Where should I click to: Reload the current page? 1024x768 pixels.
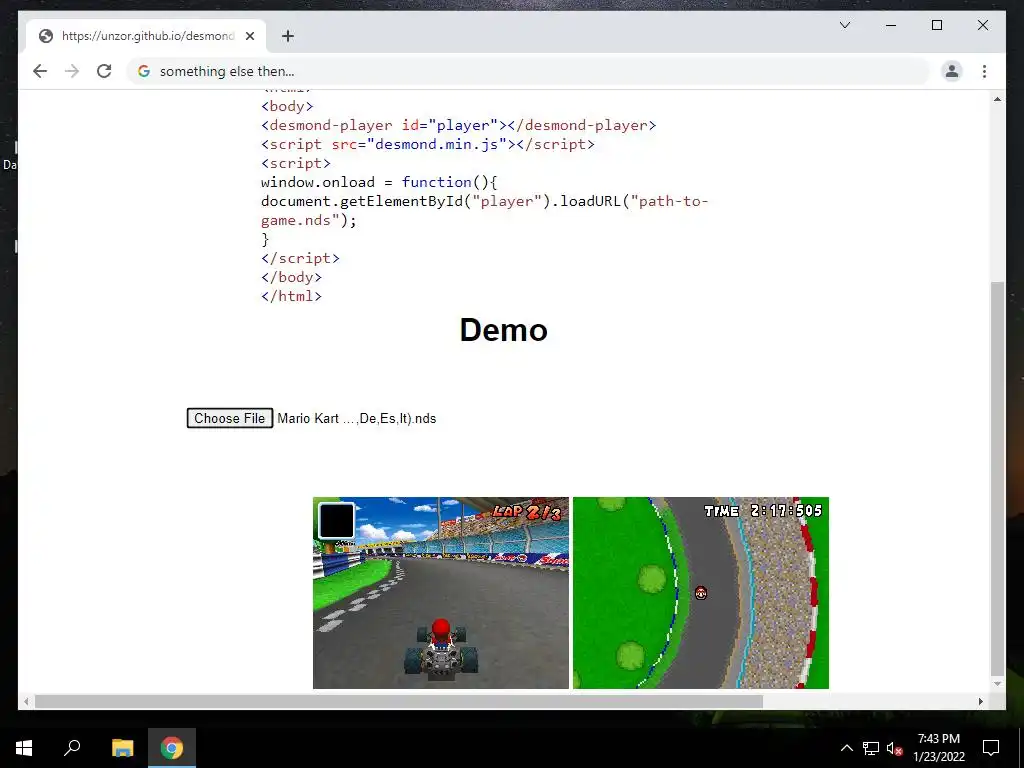tap(104, 71)
